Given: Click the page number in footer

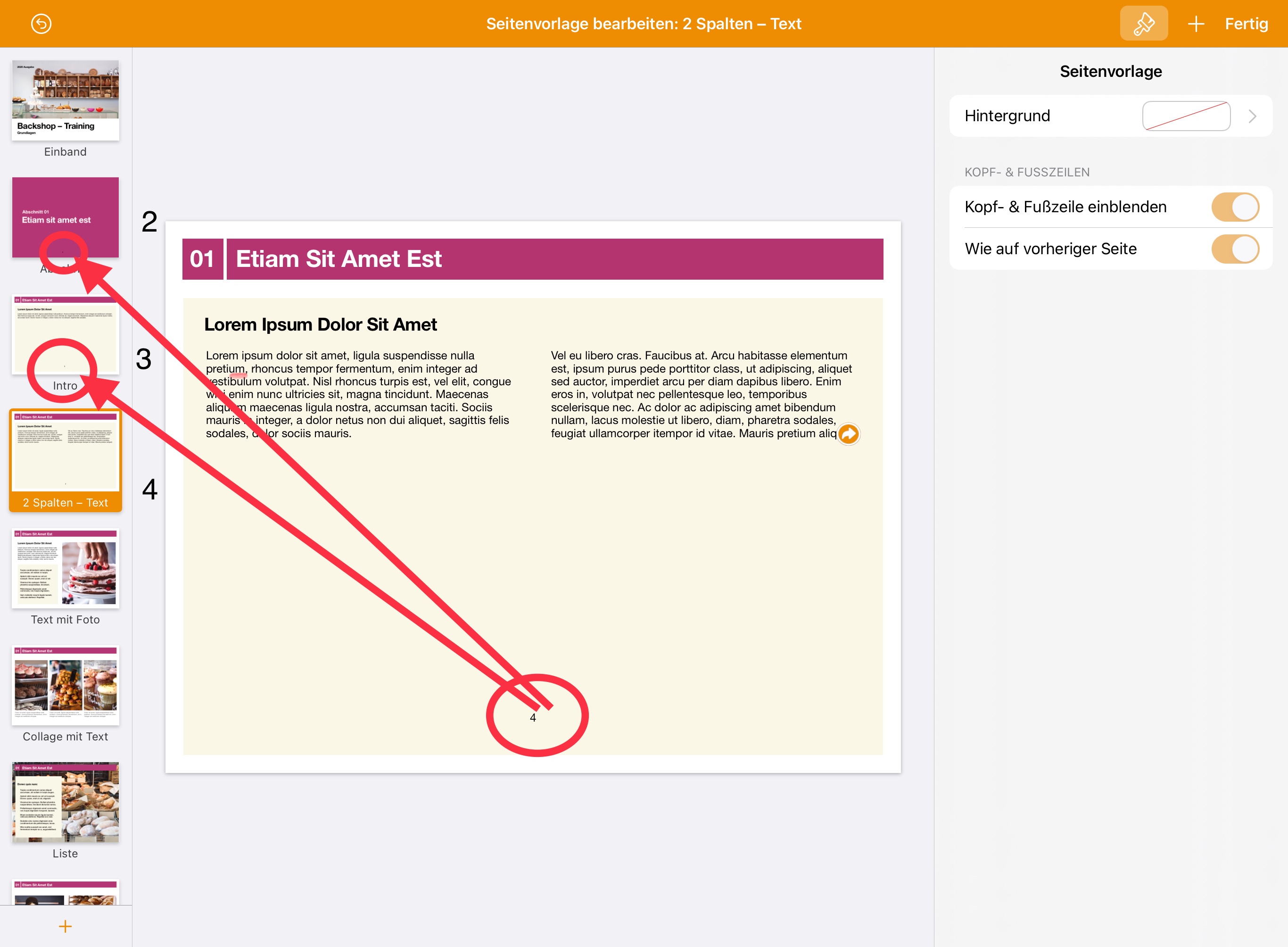Looking at the screenshot, I should (533, 718).
